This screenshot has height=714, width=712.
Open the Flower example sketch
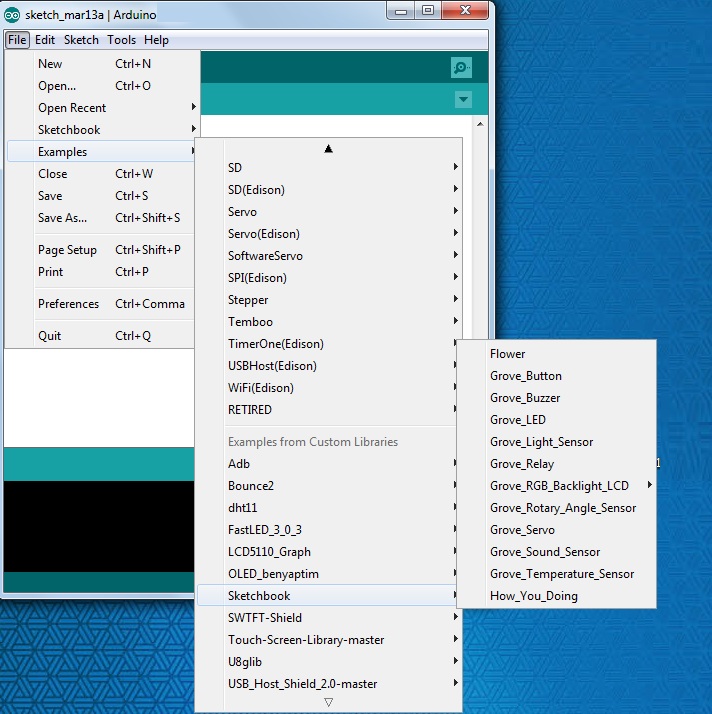557,354
